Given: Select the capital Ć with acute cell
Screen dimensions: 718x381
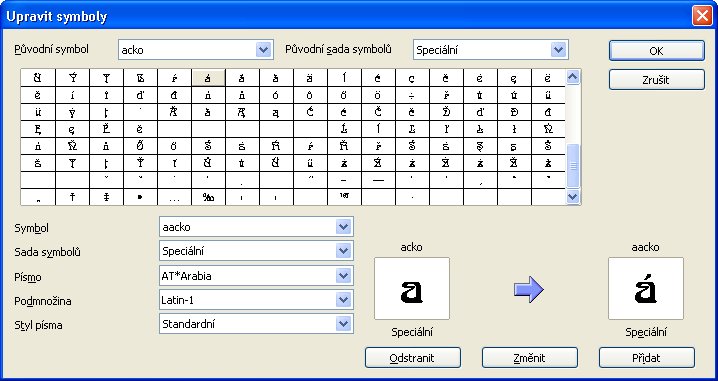Looking at the screenshot, I should [x=310, y=112].
